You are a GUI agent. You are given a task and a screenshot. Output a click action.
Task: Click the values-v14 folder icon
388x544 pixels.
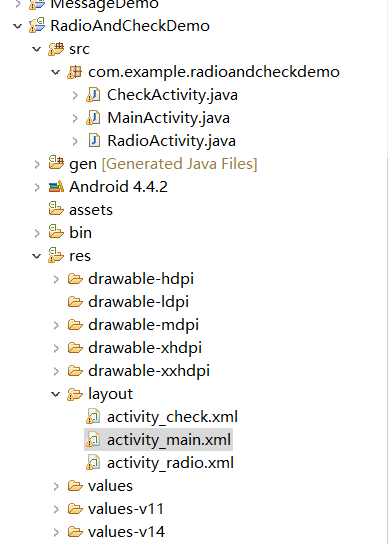(75, 532)
